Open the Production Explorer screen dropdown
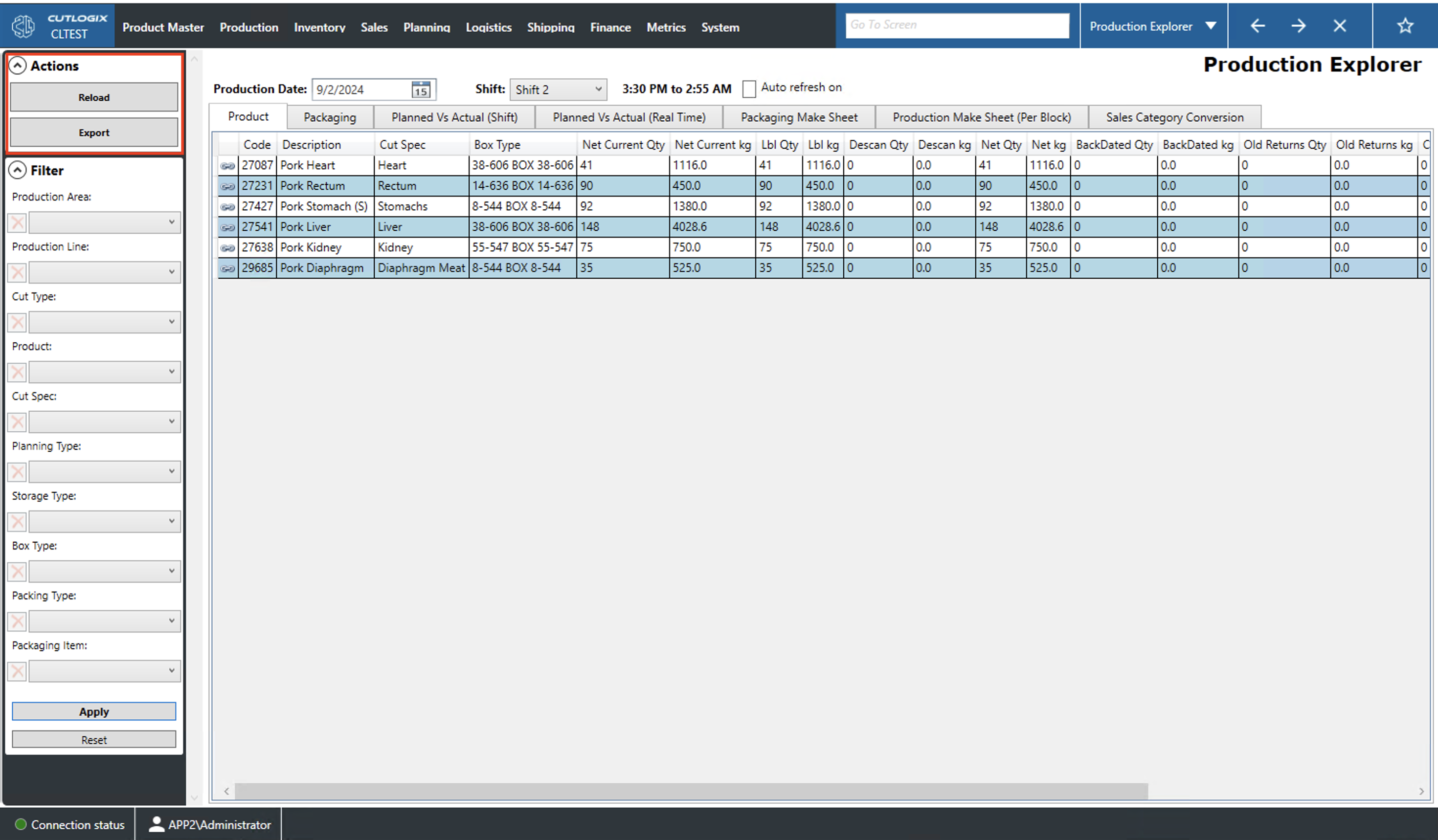 pyautogui.click(x=1212, y=25)
